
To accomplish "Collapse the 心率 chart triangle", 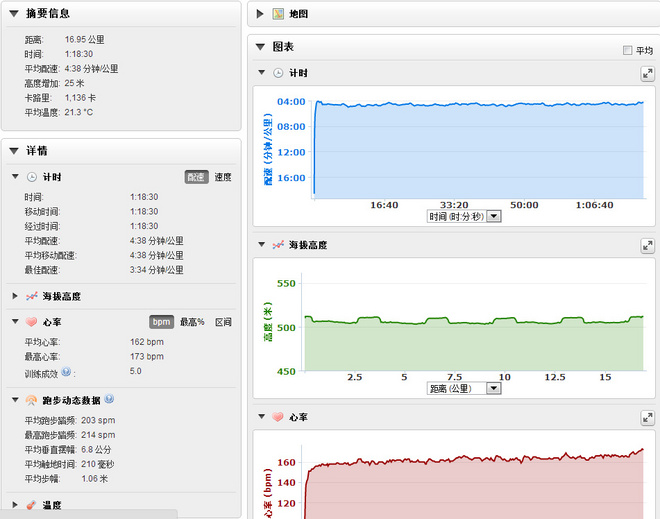I will [x=262, y=416].
